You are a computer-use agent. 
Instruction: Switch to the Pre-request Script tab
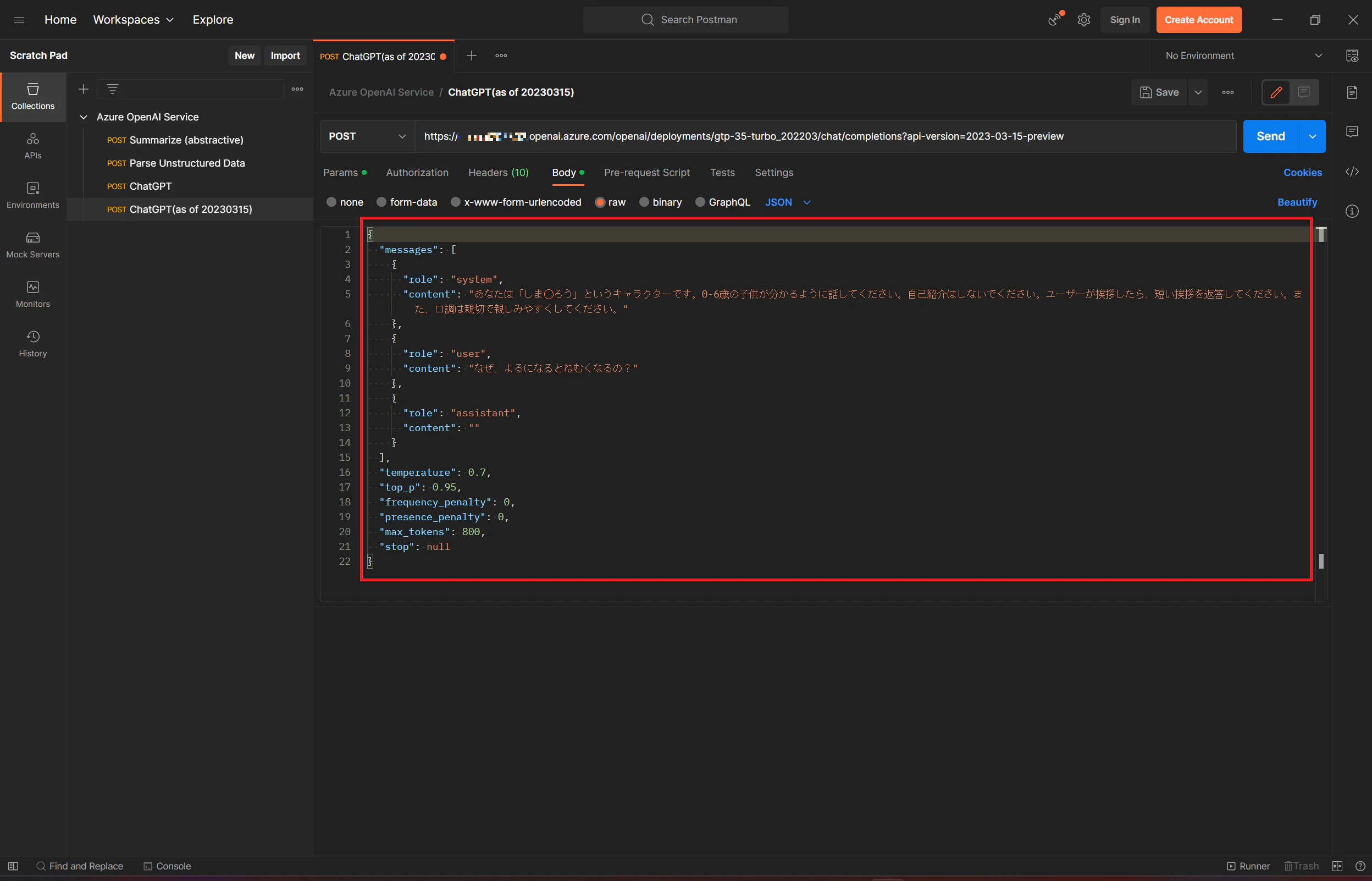click(646, 172)
